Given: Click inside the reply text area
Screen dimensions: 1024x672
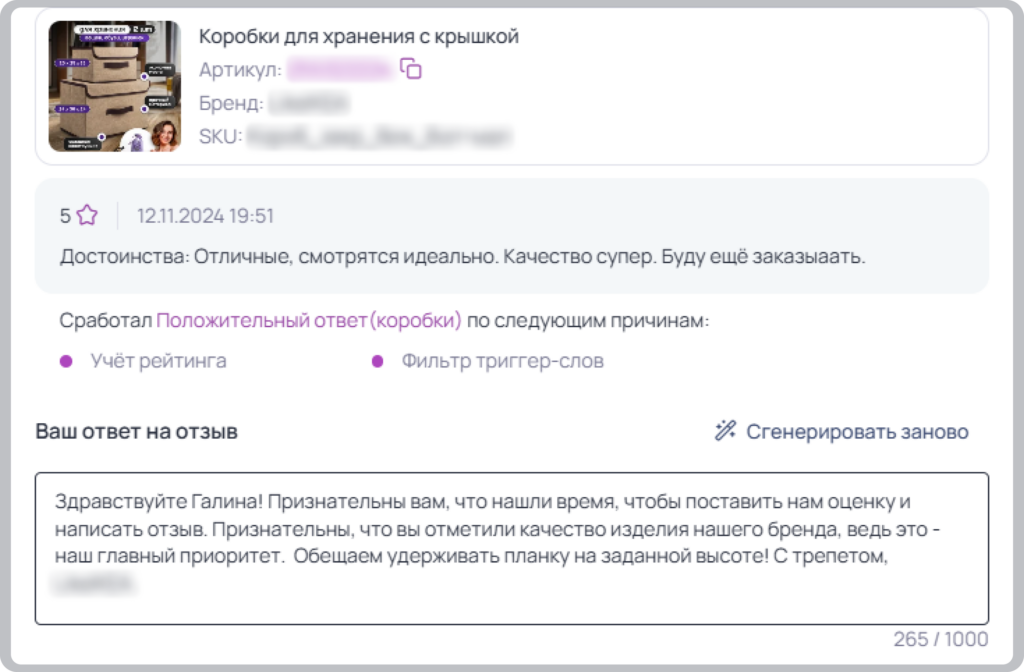Looking at the screenshot, I should coord(511,549).
